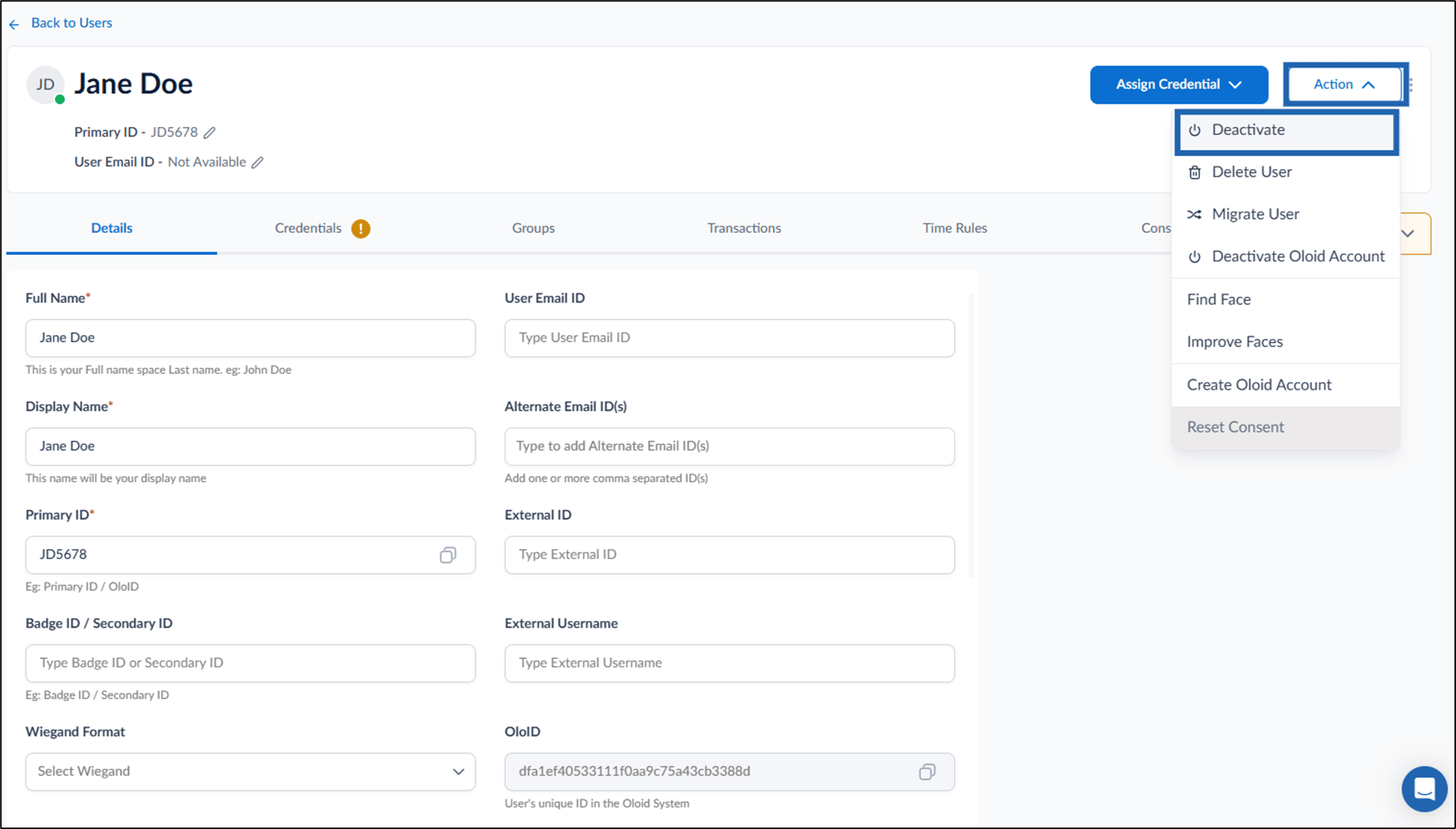The image size is (1456, 829).
Task: Click the edit pencil next to User Email ID
Action: [258, 162]
